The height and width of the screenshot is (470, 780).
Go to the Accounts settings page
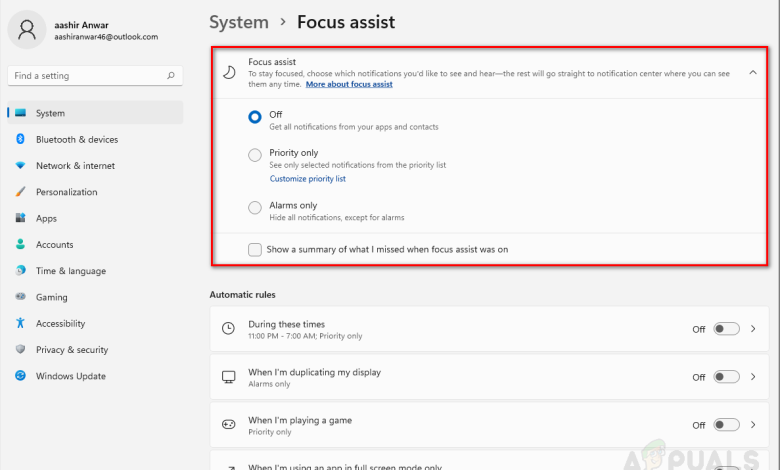[x=54, y=244]
